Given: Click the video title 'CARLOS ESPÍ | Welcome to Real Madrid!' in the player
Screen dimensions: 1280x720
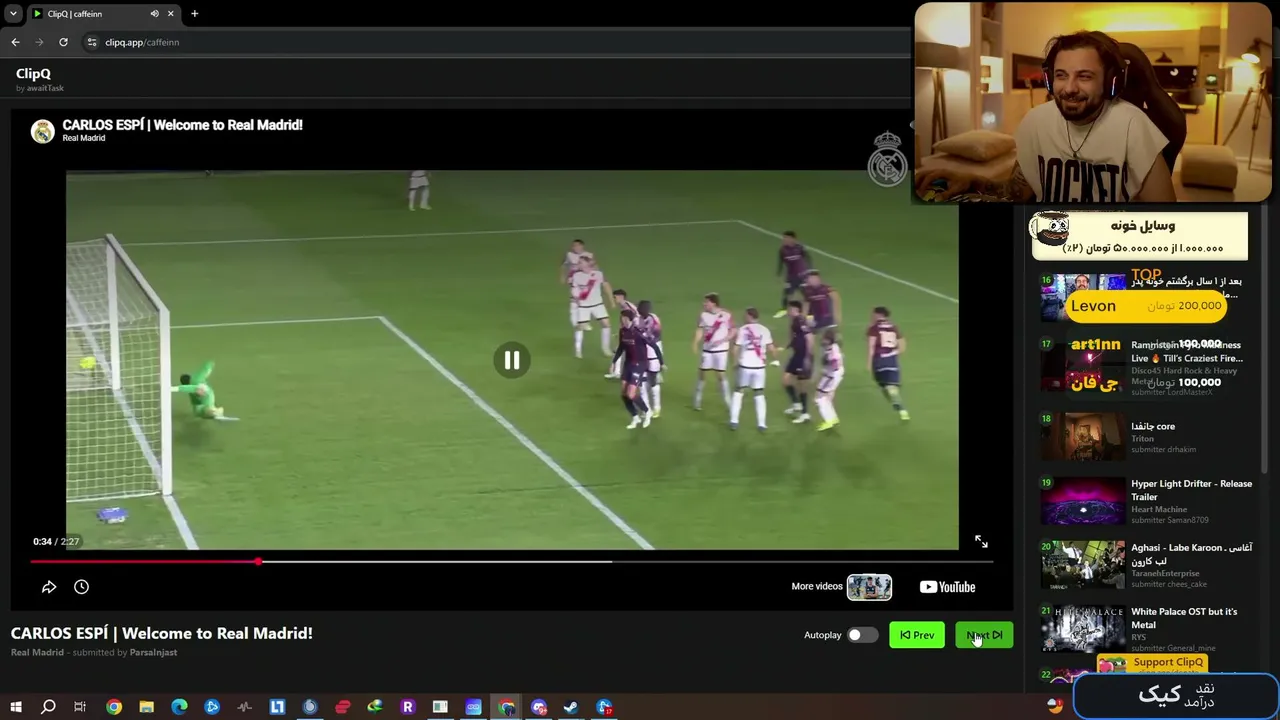Looking at the screenshot, I should pyautogui.click(x=182, y=125).
